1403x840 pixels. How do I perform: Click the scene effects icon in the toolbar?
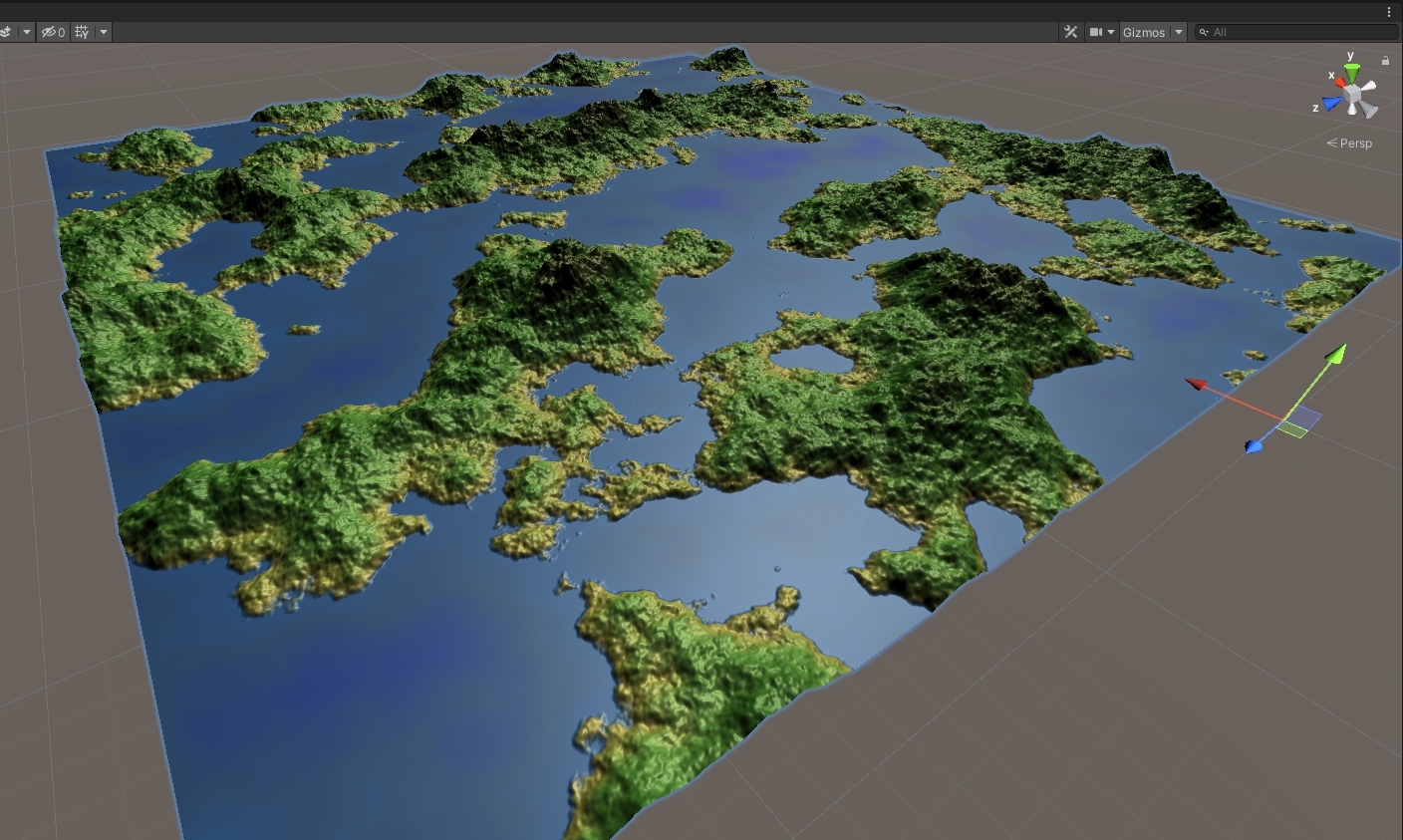pos(6,32)
